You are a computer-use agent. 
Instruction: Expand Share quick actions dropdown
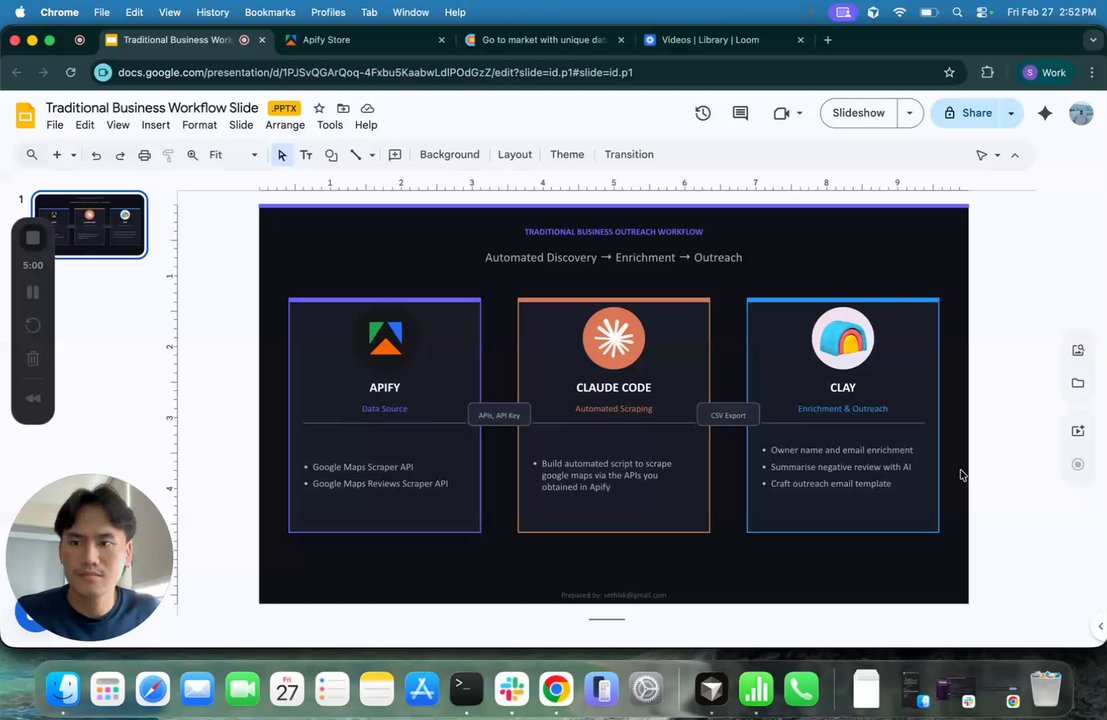tap(1012, 113)
